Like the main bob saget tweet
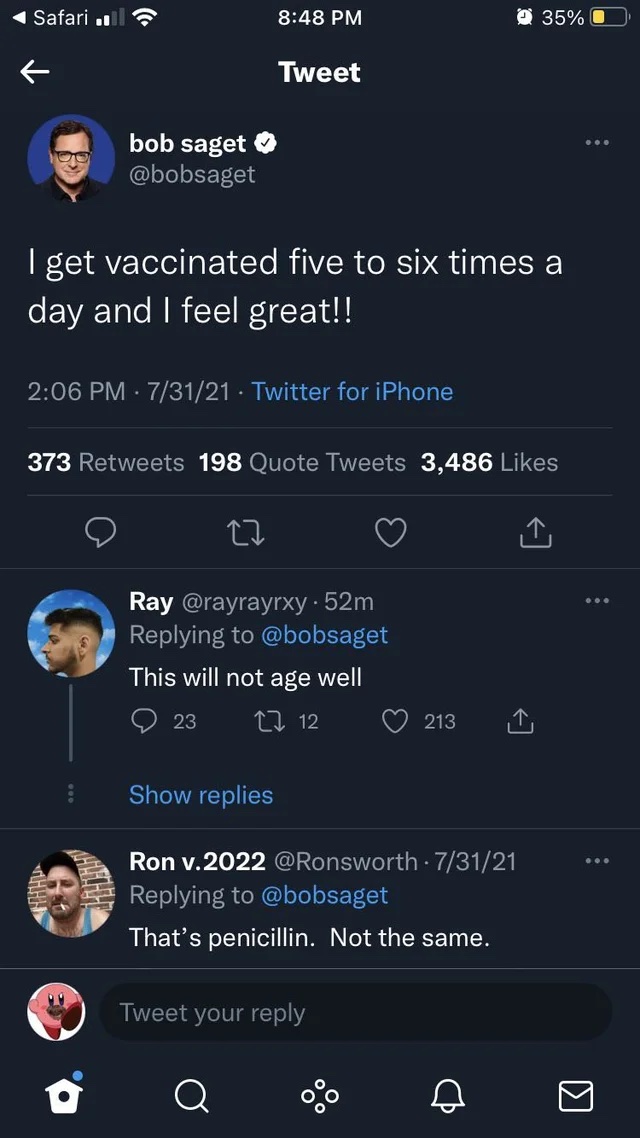The image size is (640, 1138). pyautogui.click(x=390, y=533)
